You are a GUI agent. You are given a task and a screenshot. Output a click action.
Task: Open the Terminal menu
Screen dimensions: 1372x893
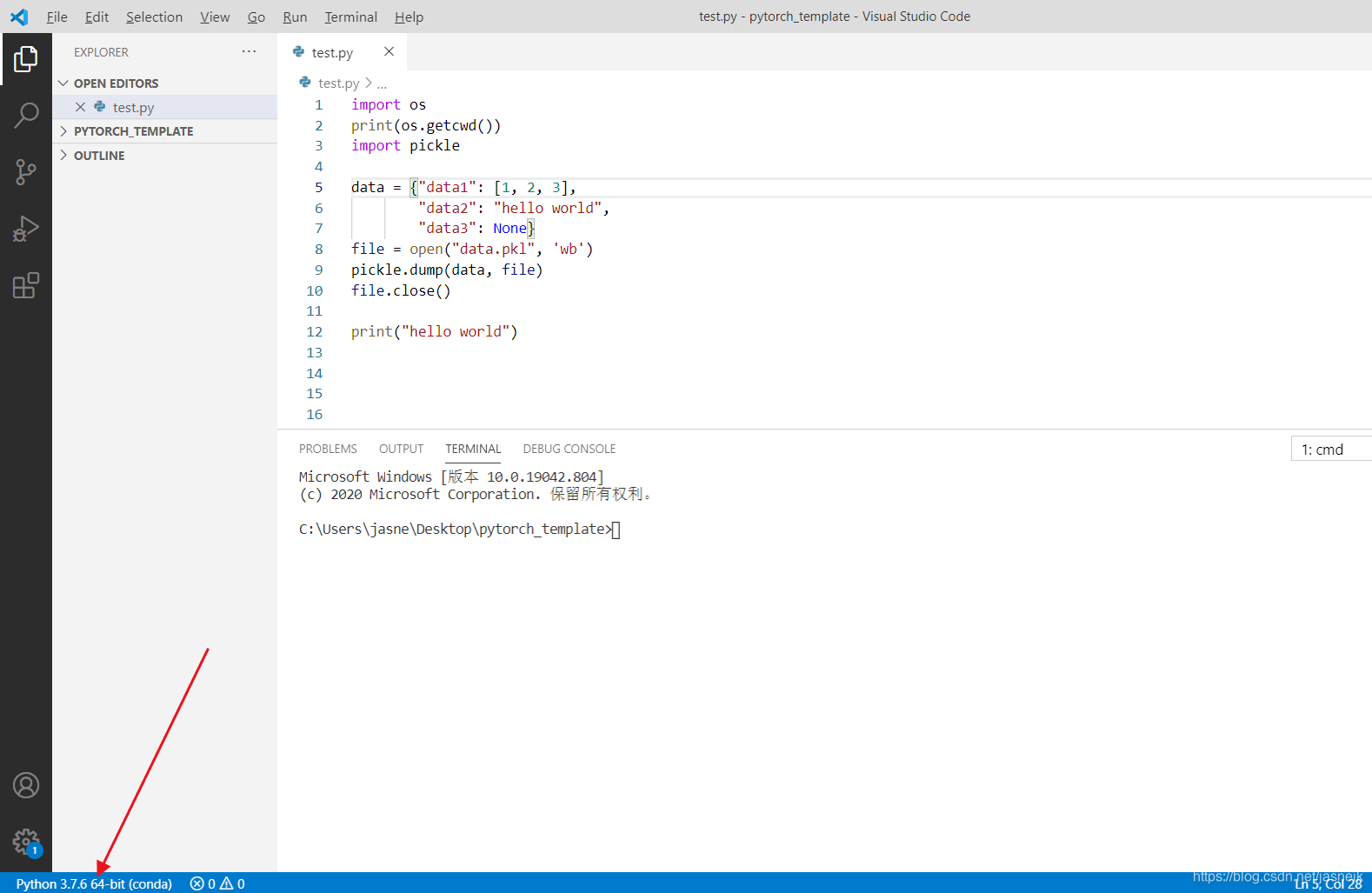pyautogui.click(x=350, y=17)
